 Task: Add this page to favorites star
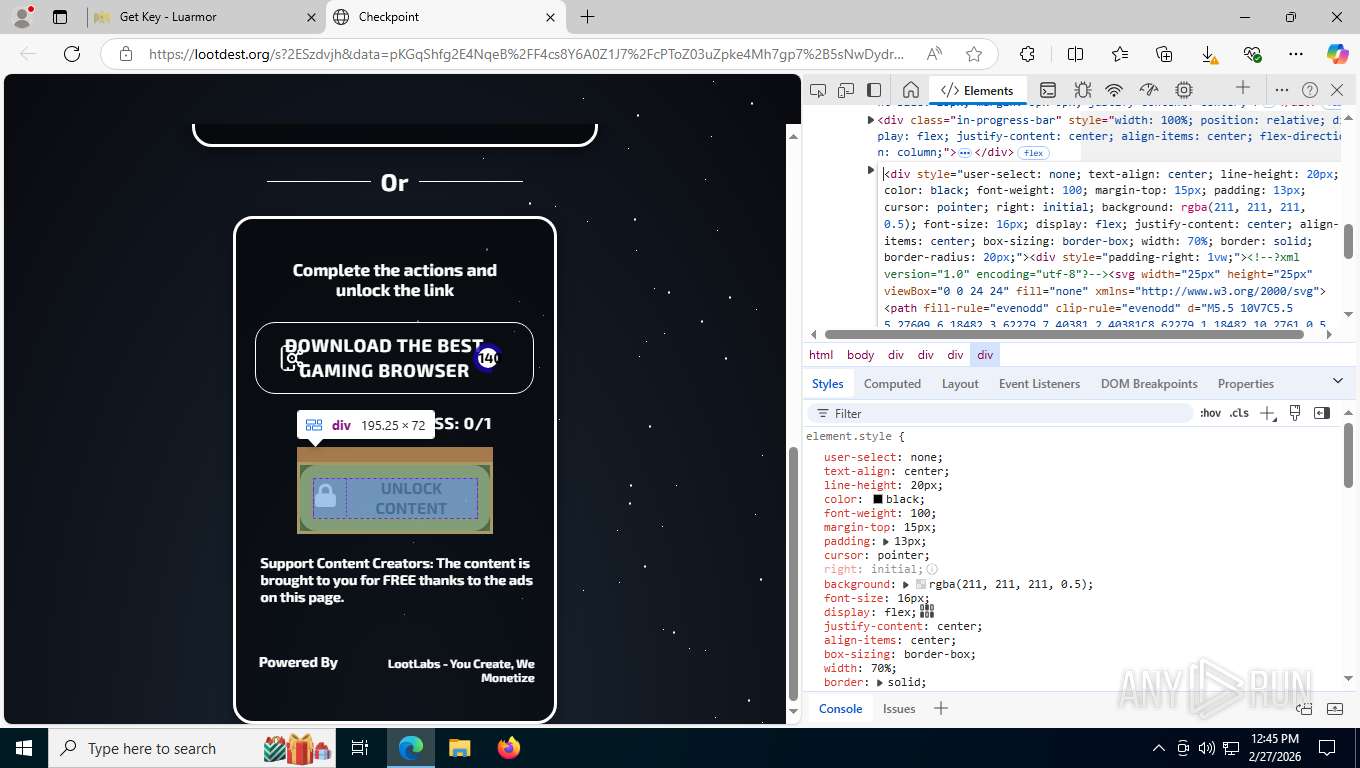pyautogui.click(x=974, y=54)
